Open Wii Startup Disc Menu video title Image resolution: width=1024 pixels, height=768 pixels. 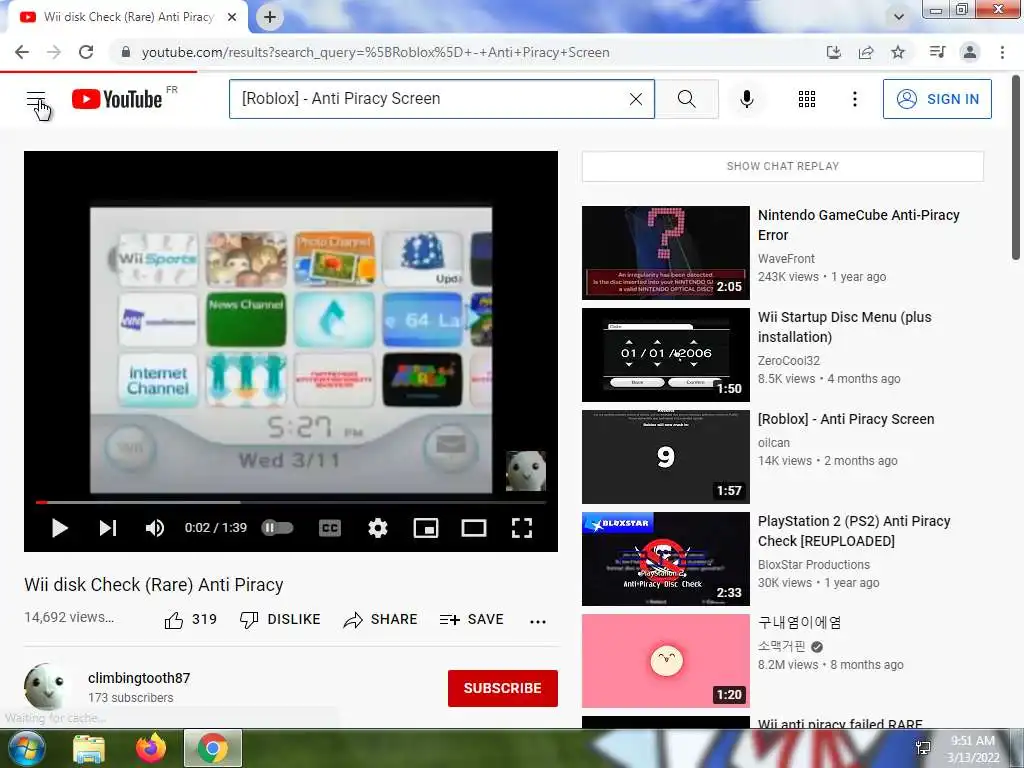point(844,327)
